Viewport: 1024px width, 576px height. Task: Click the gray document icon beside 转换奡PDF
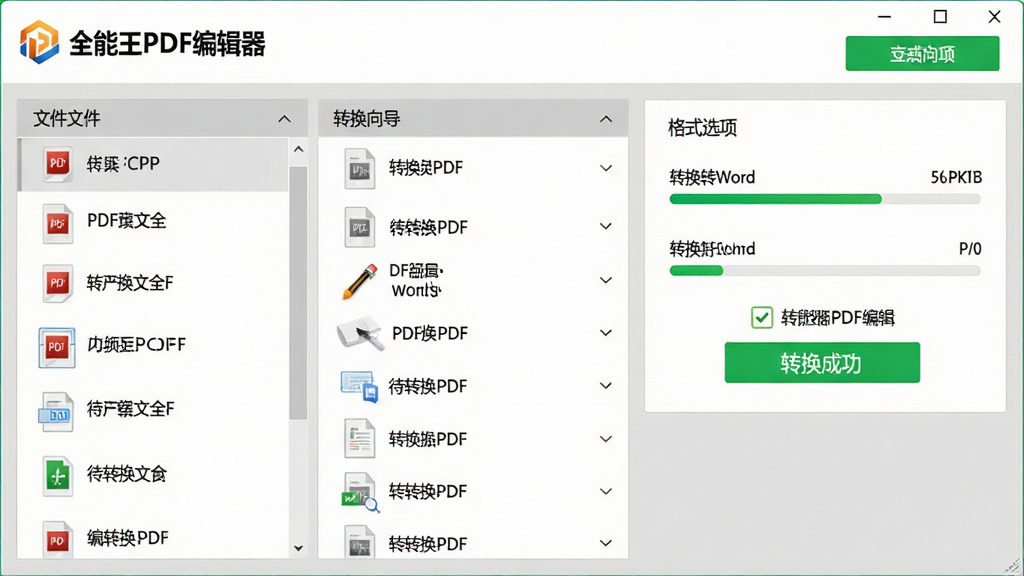click(x=360, y=168)
